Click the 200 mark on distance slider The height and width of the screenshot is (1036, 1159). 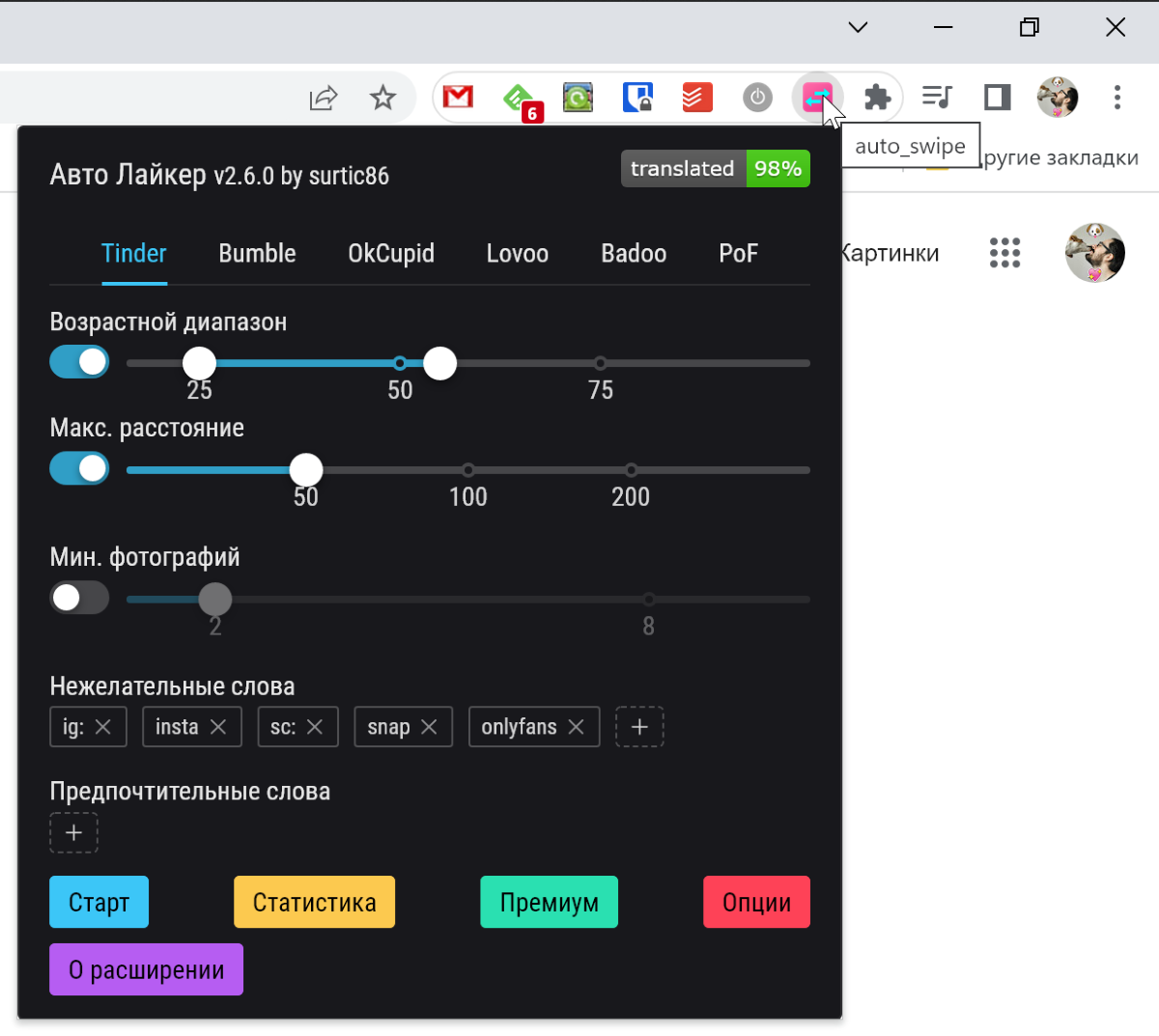pyautogui.click(x=631, y=470)
